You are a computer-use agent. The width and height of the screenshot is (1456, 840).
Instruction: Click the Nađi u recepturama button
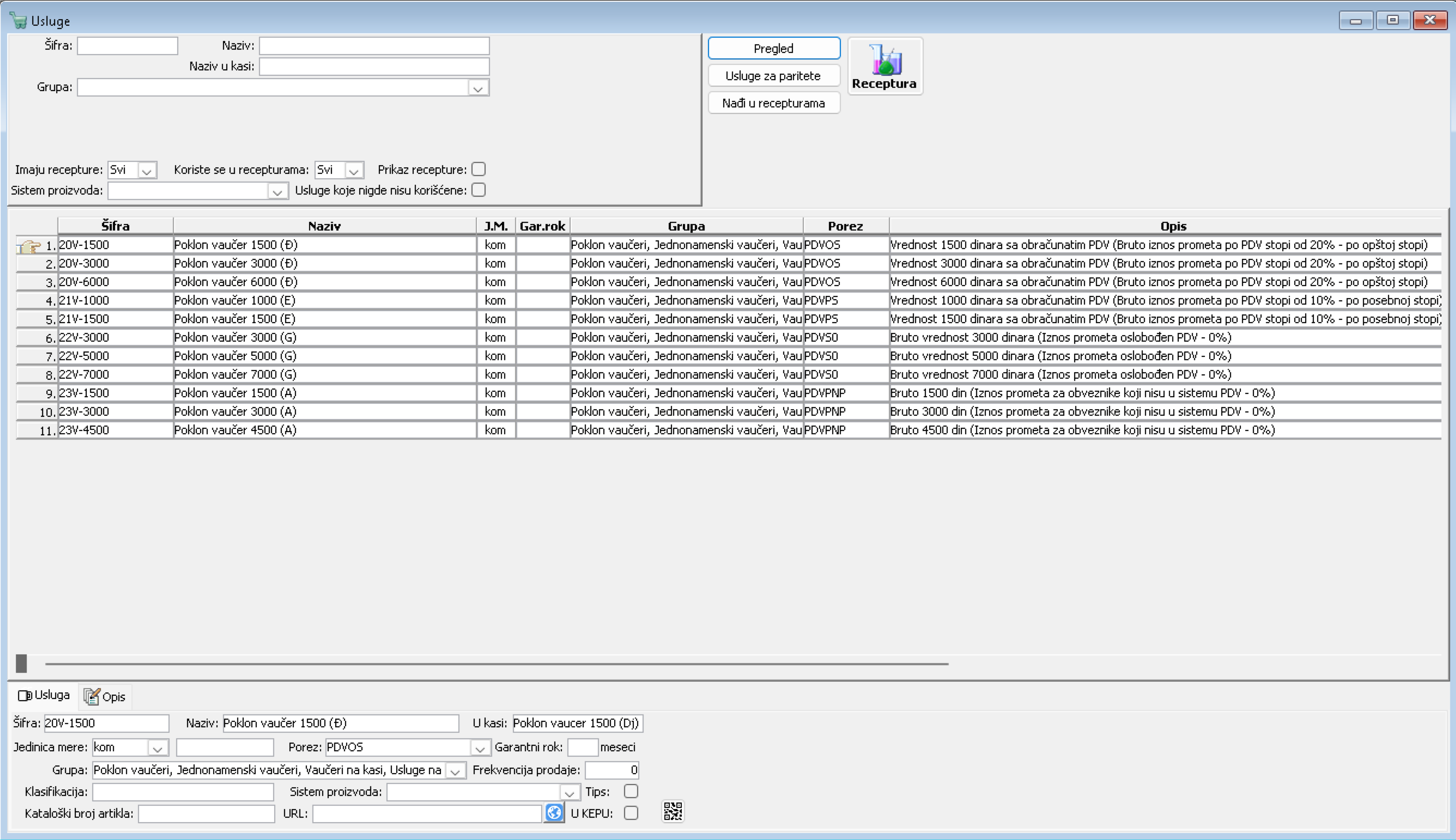pos(773,103)
